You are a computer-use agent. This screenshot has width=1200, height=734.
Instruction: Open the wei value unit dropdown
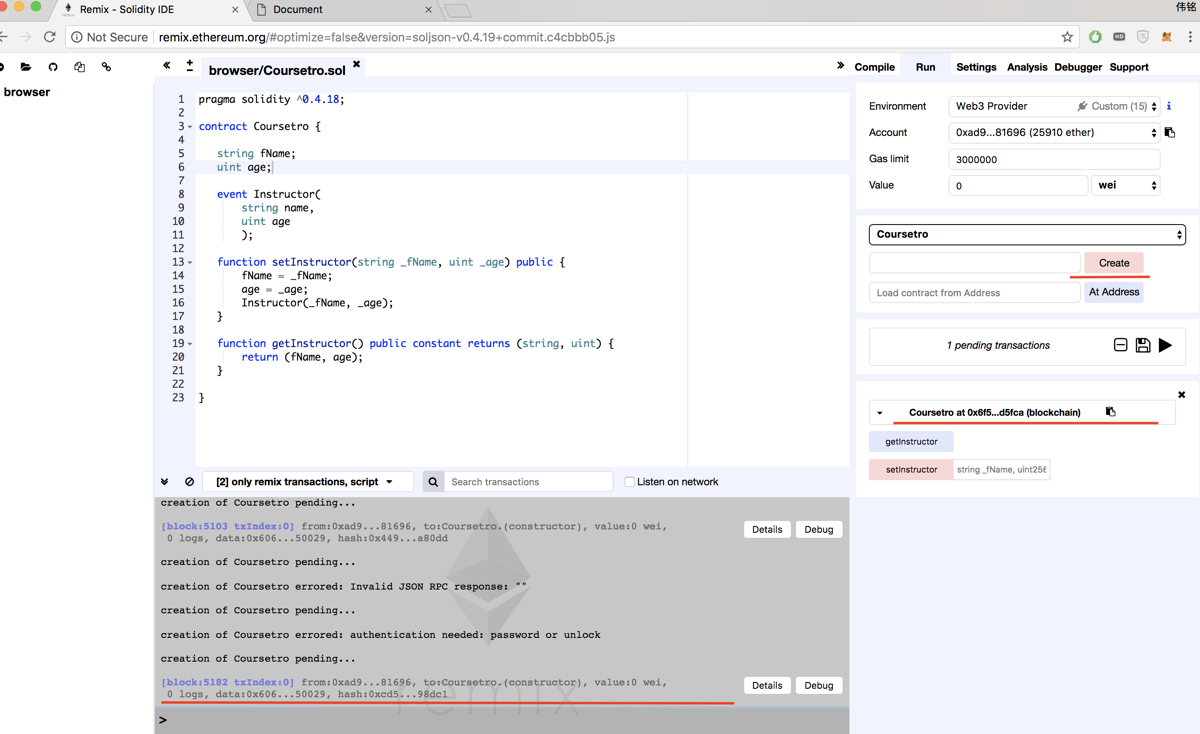[x=1125, y=185]
